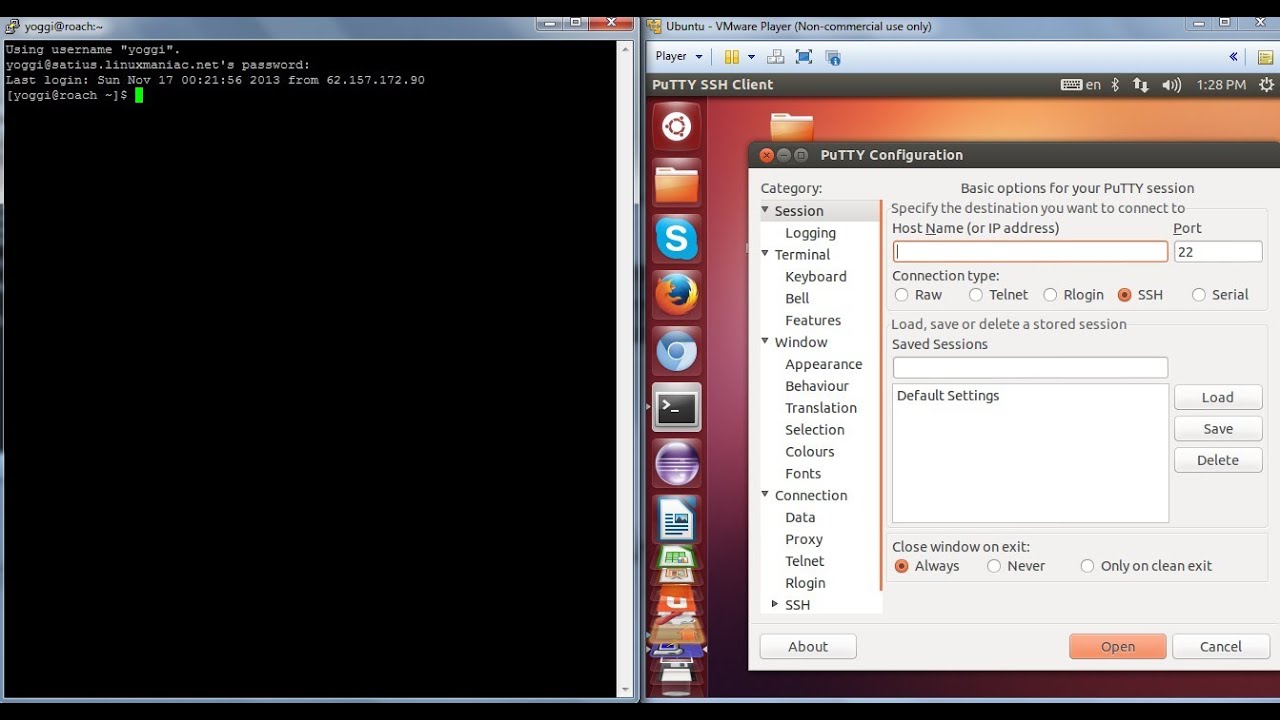The image size is (1280, 720).
Task: Click the Port field showing 22
Action: (1218, 252)
